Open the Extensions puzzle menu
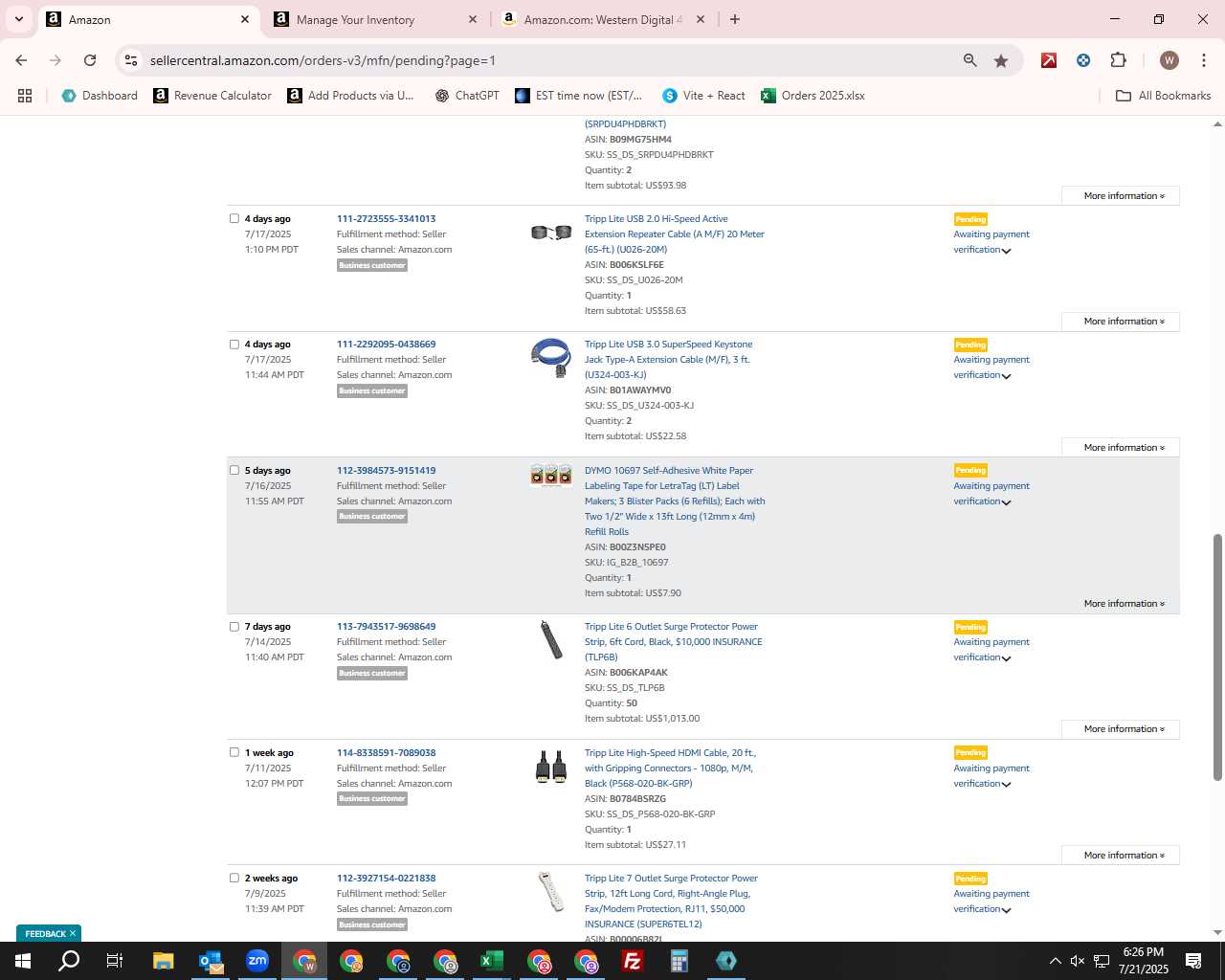 pyautogui.click(x=1118, y=60)
